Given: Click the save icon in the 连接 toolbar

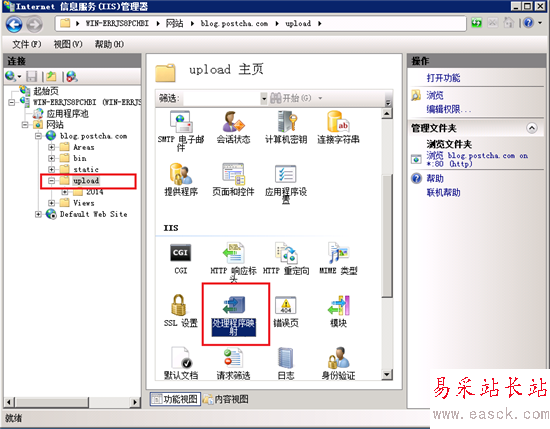Looking at the screenshot, I should (32, 76).
